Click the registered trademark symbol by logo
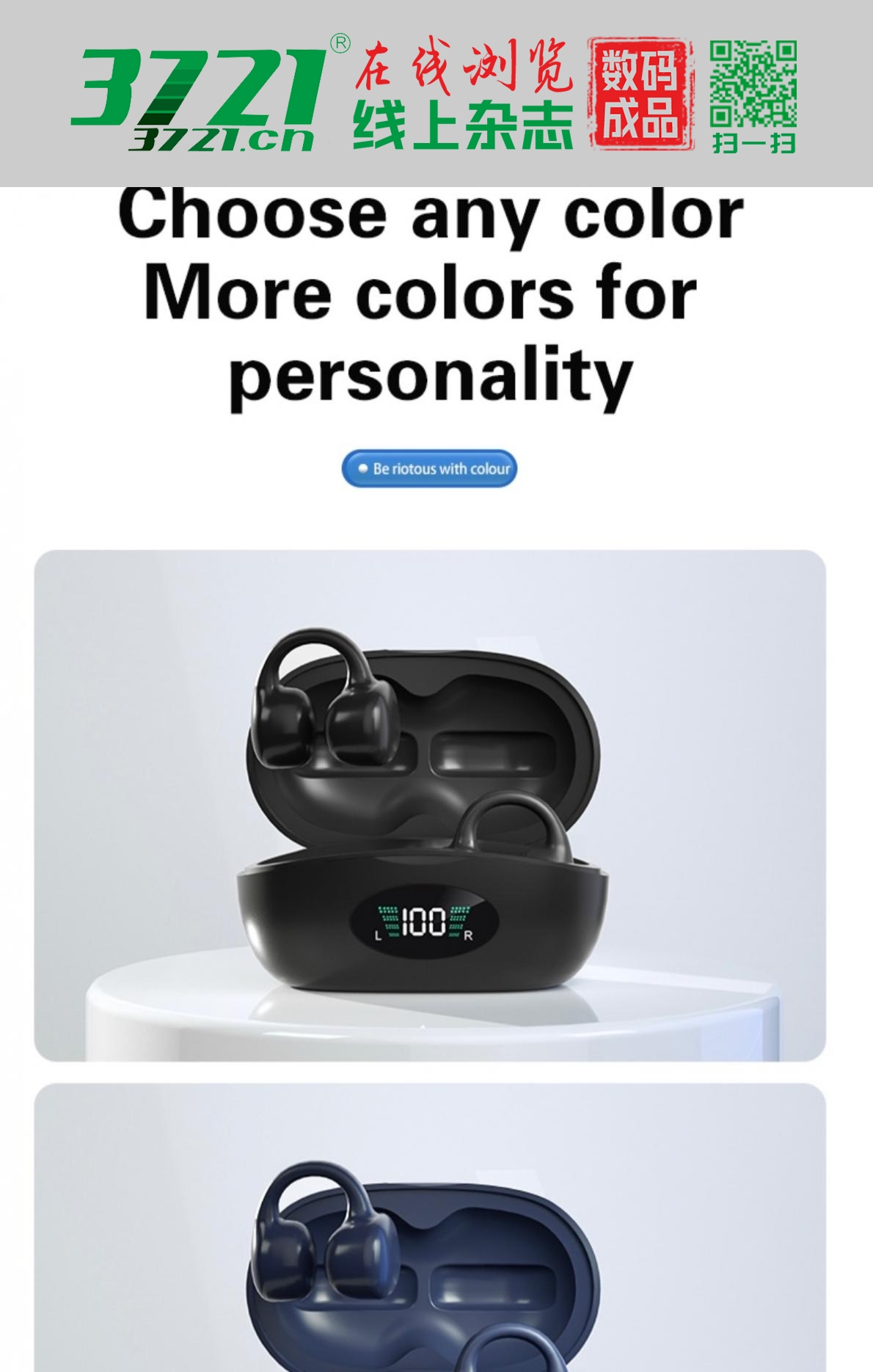 point(340,44)
